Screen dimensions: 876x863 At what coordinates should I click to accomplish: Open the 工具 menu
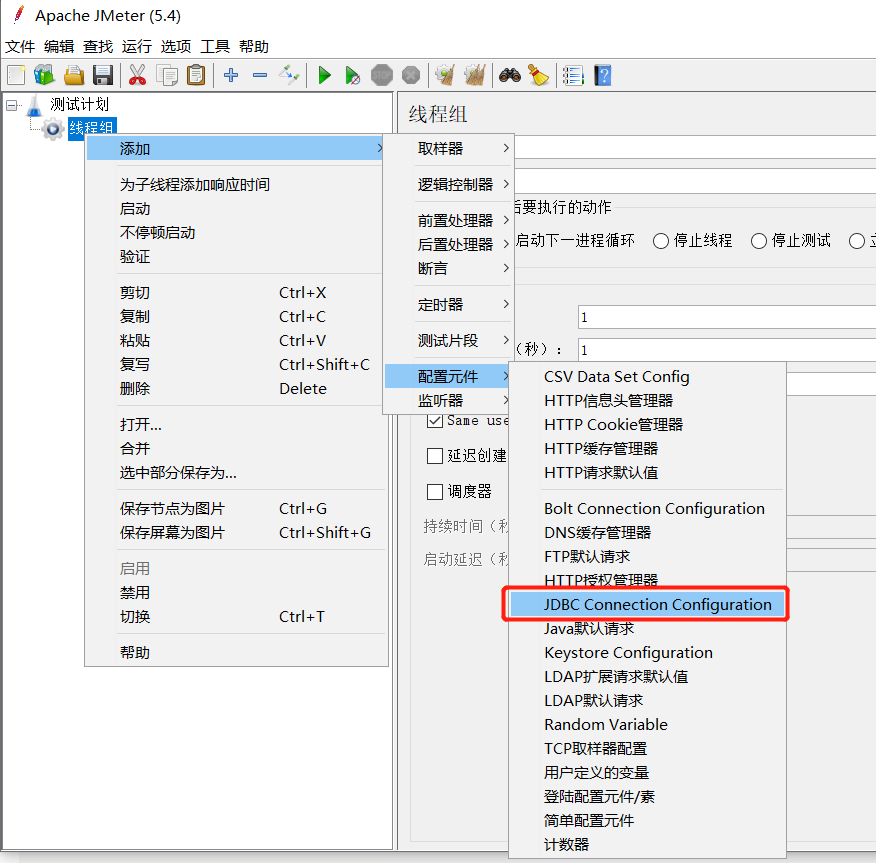click(x=215, y=46)
